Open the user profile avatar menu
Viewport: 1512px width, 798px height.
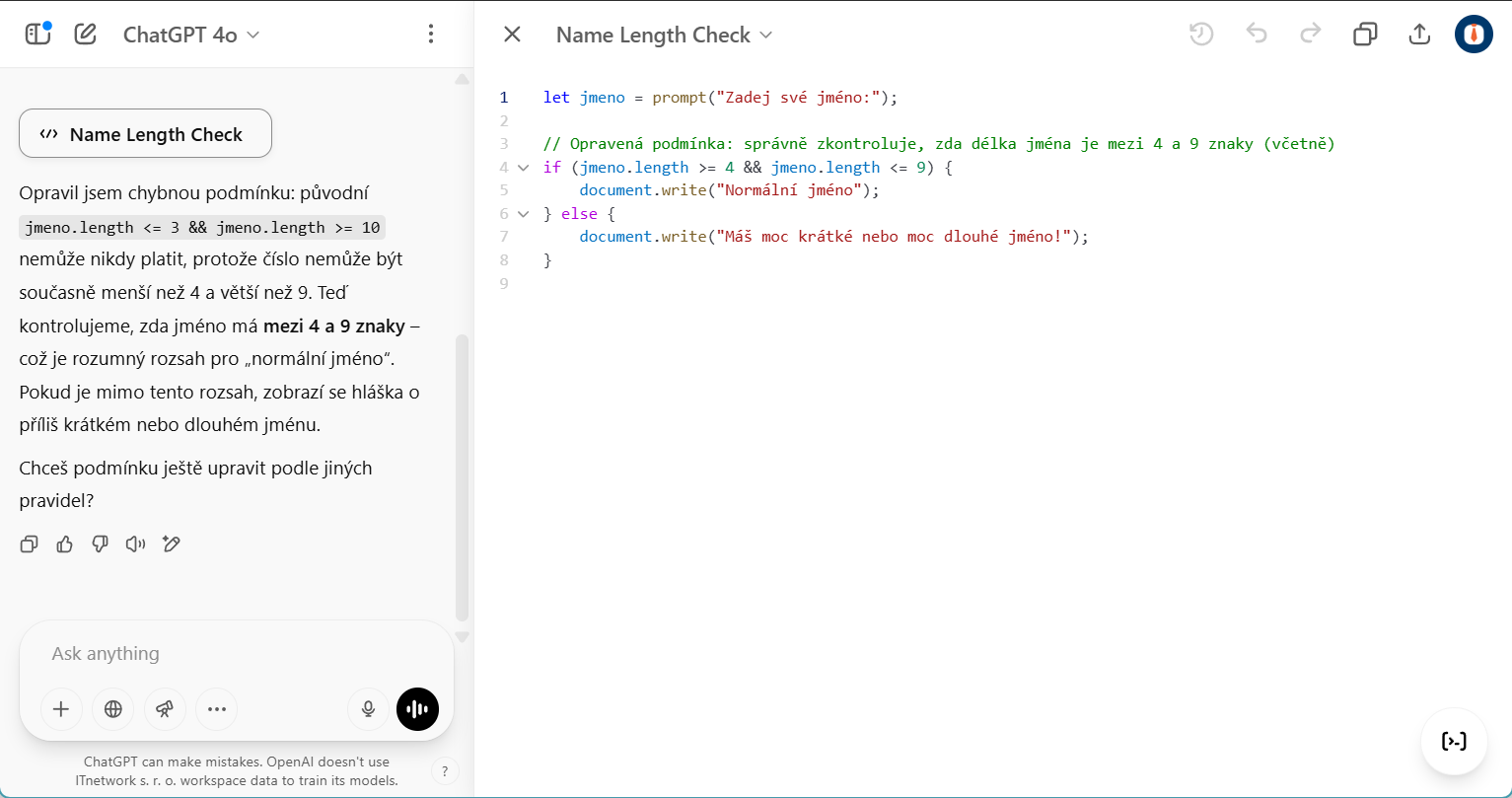(1474, 35)
